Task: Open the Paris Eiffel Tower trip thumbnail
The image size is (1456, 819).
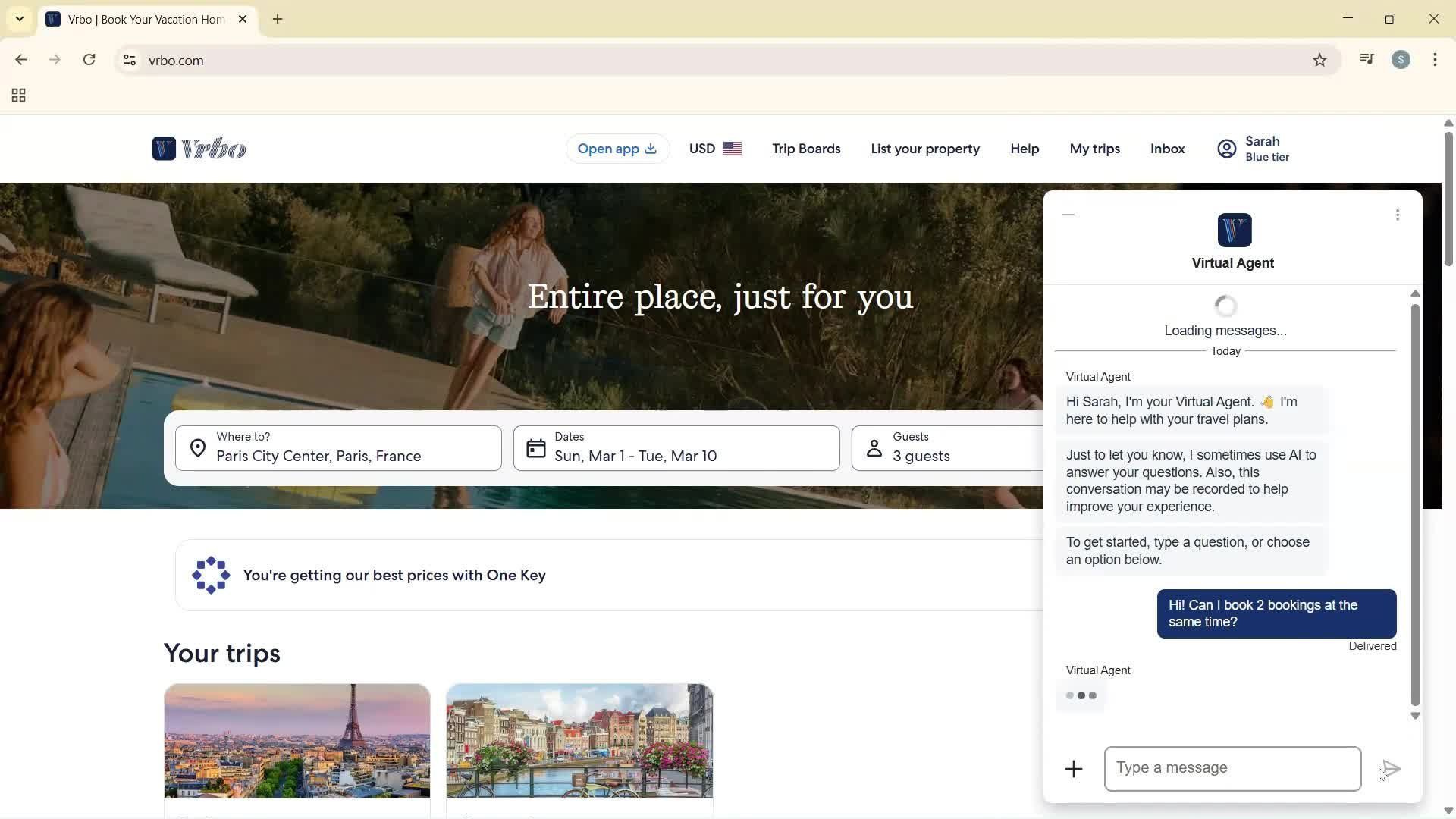Action: [x=297, y=740]
